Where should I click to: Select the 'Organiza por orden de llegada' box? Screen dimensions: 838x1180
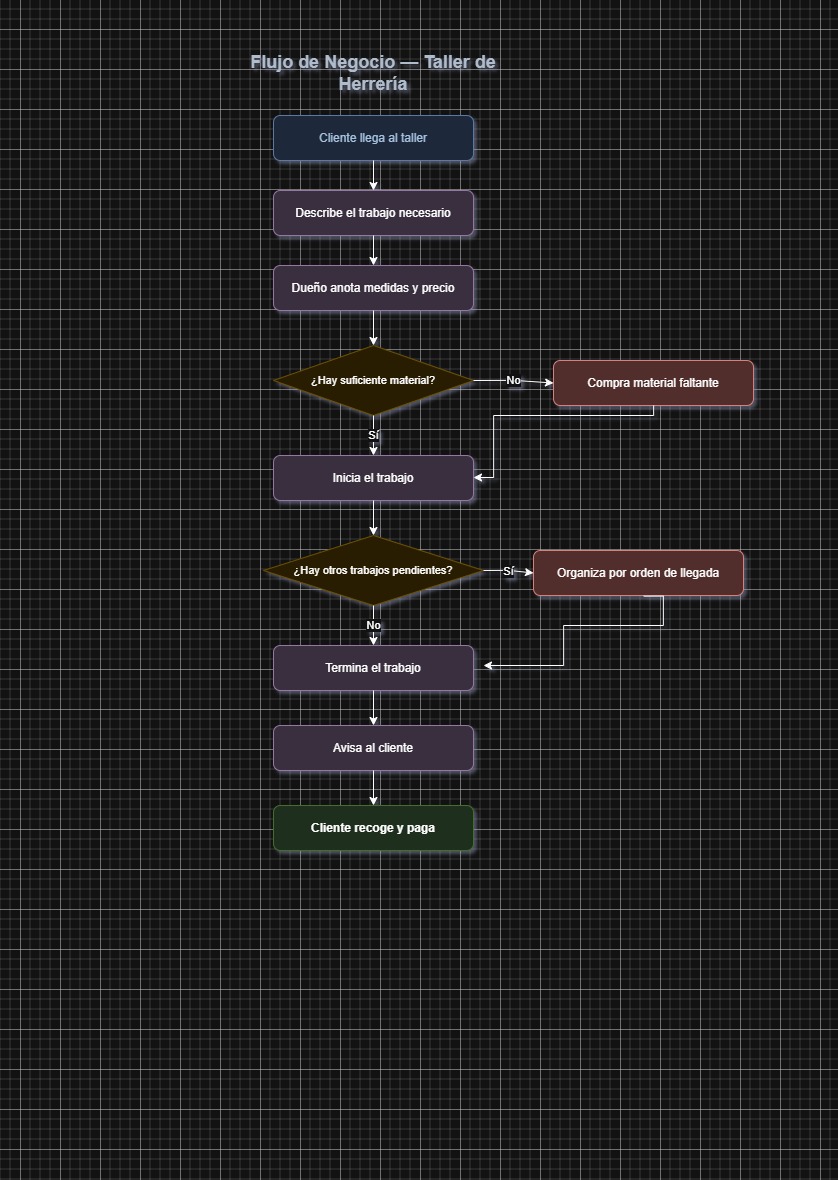(x=638, y=573)
